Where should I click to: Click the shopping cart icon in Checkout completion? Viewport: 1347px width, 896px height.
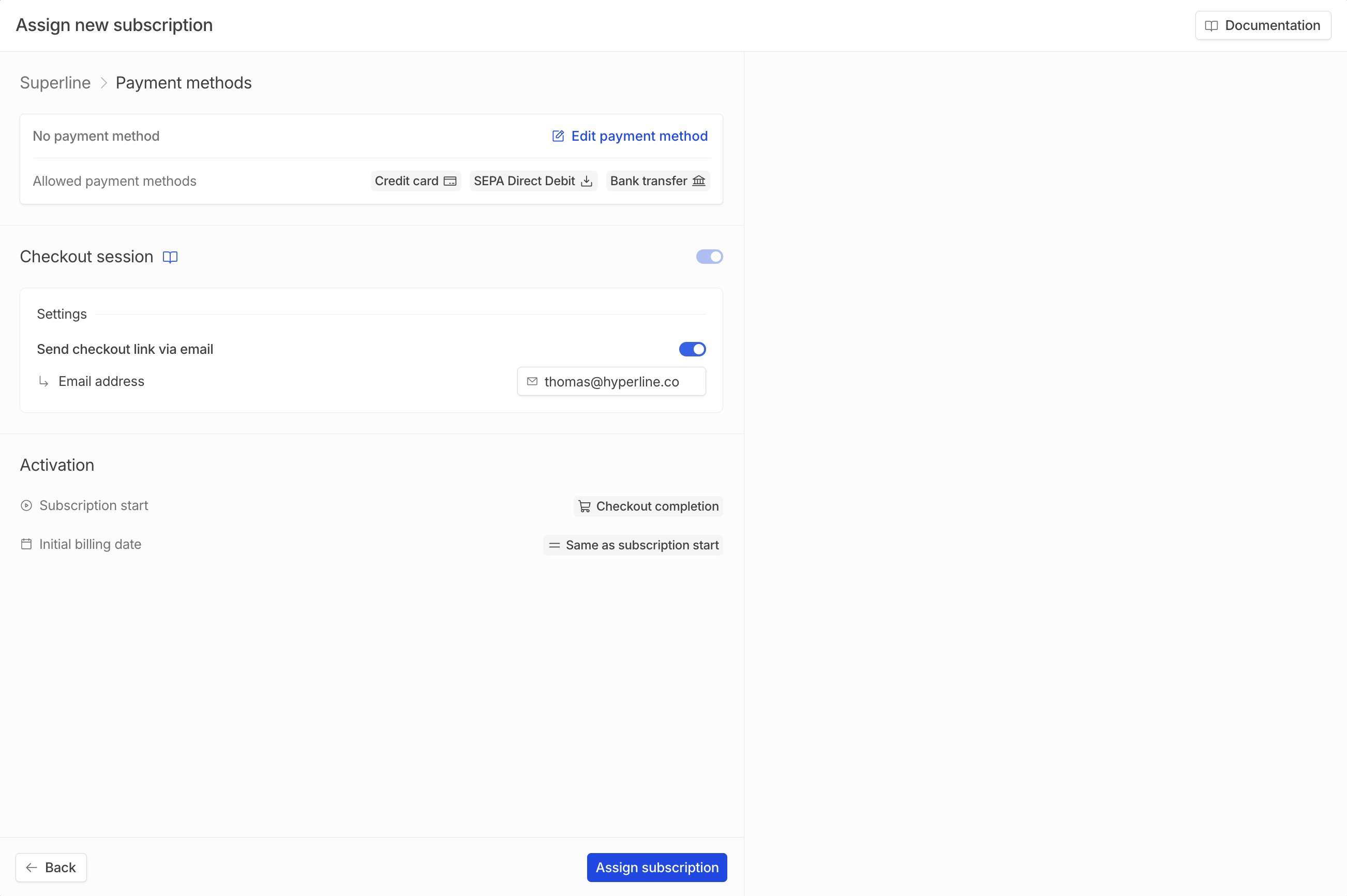click(585, 506)
